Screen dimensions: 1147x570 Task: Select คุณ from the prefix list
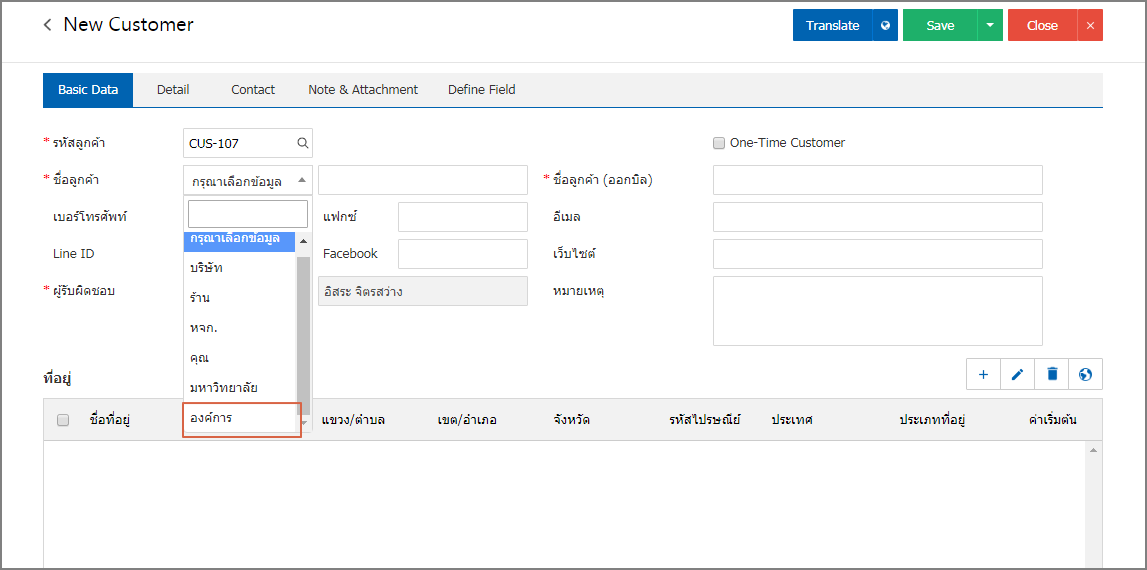(239, 358)
